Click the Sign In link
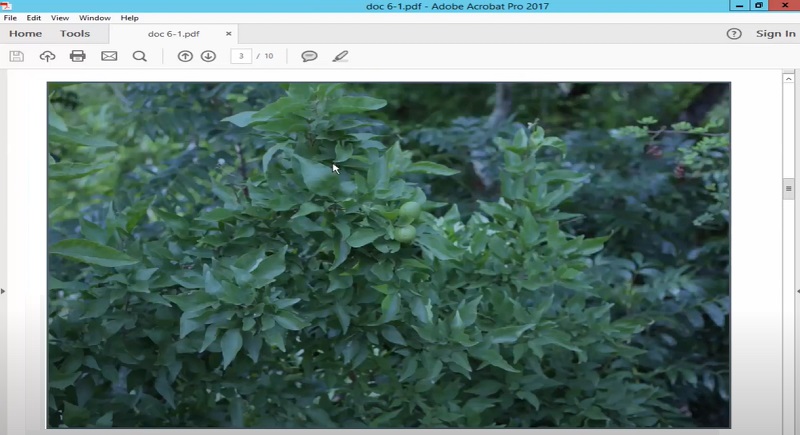This screenshot has width=800, height=435. [x=776, y=34]
